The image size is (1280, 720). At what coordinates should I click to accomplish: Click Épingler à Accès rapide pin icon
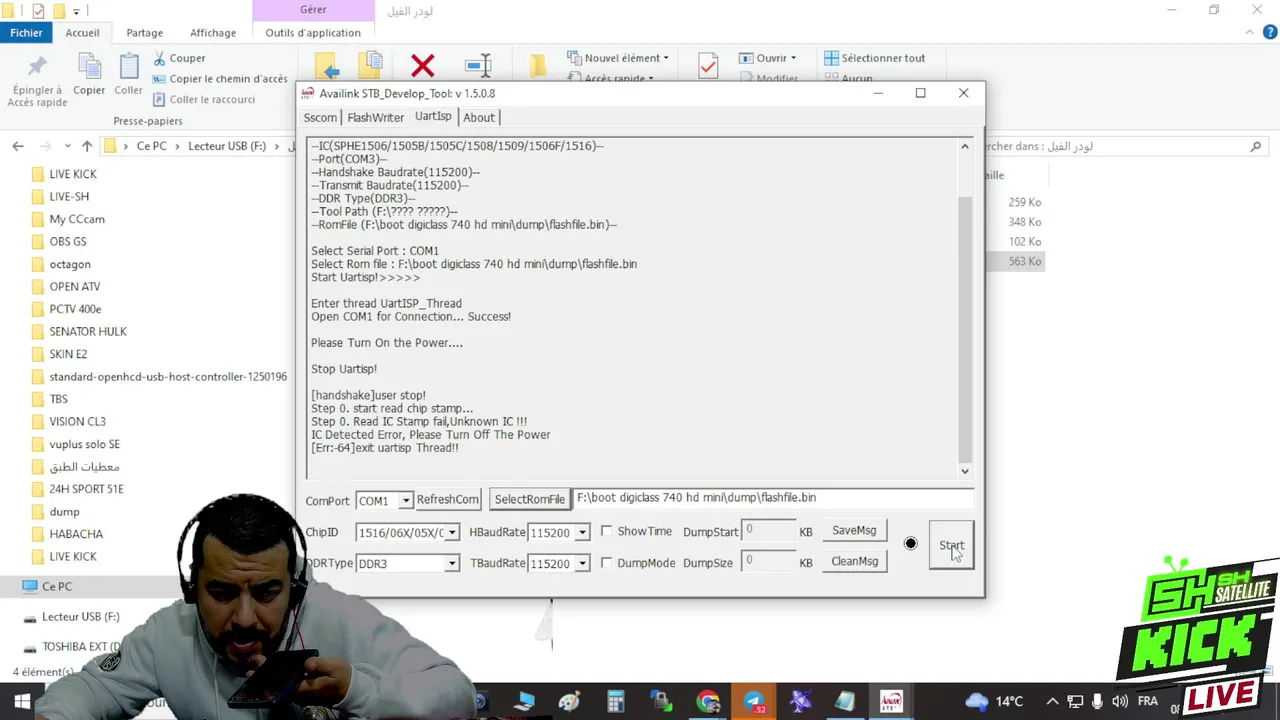37,67
